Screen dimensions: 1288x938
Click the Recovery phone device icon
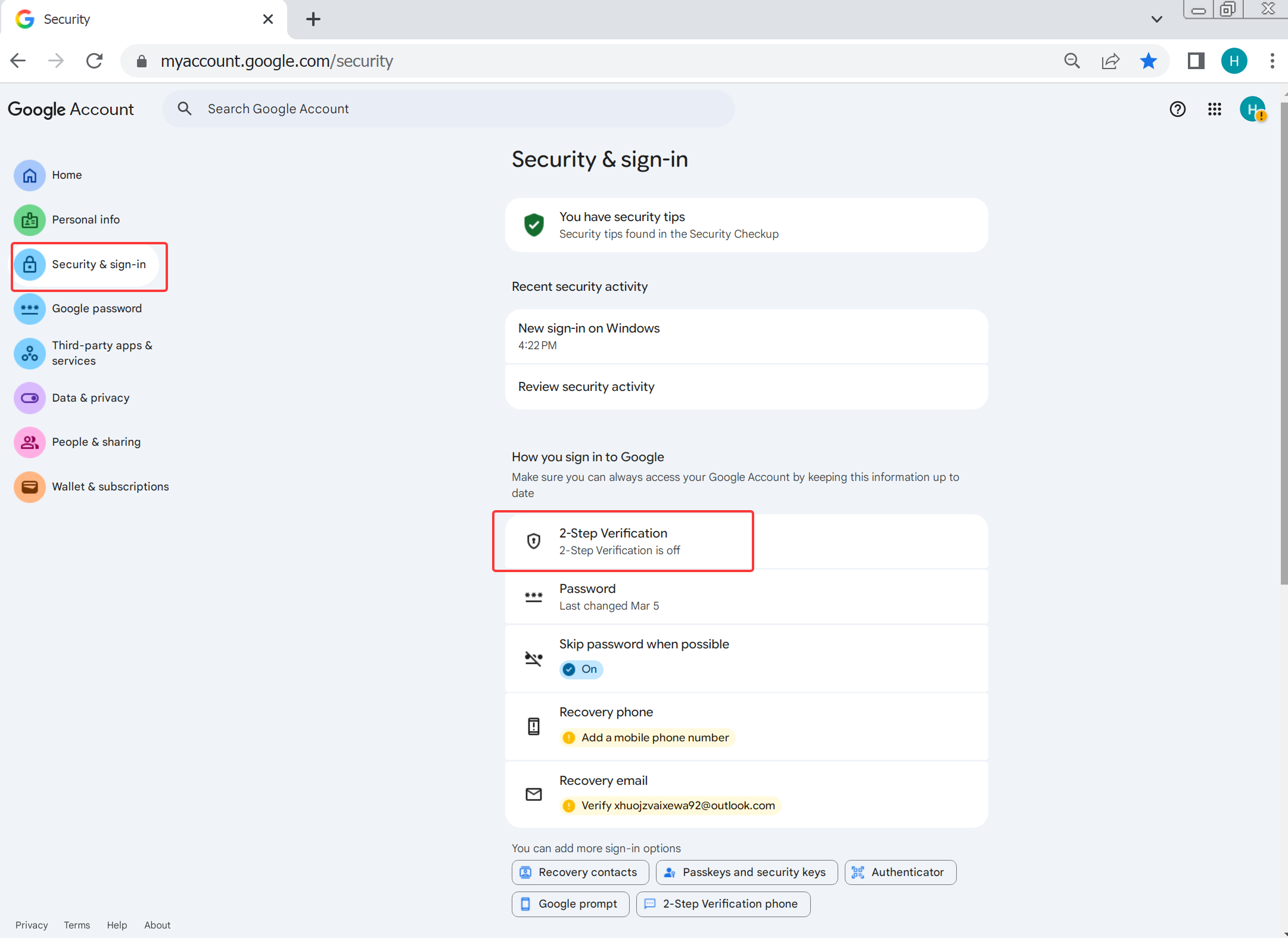point(534,726)
